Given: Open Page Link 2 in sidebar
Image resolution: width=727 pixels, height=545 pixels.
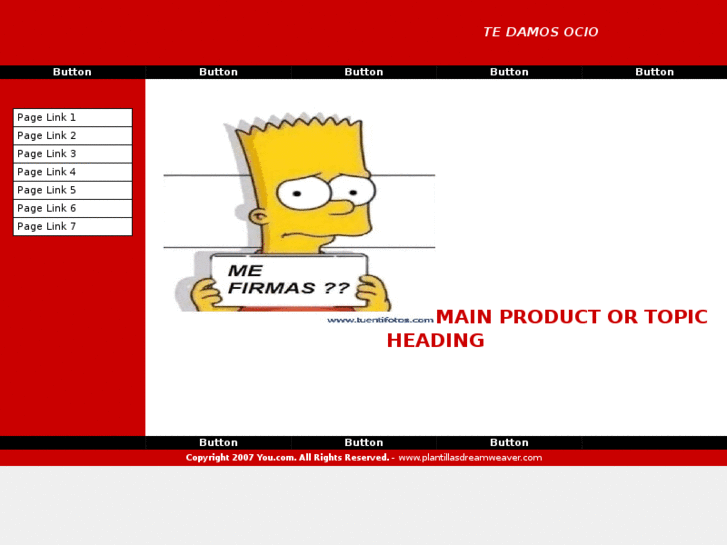Looking at the screenshot, I should (x=73, y=135).
